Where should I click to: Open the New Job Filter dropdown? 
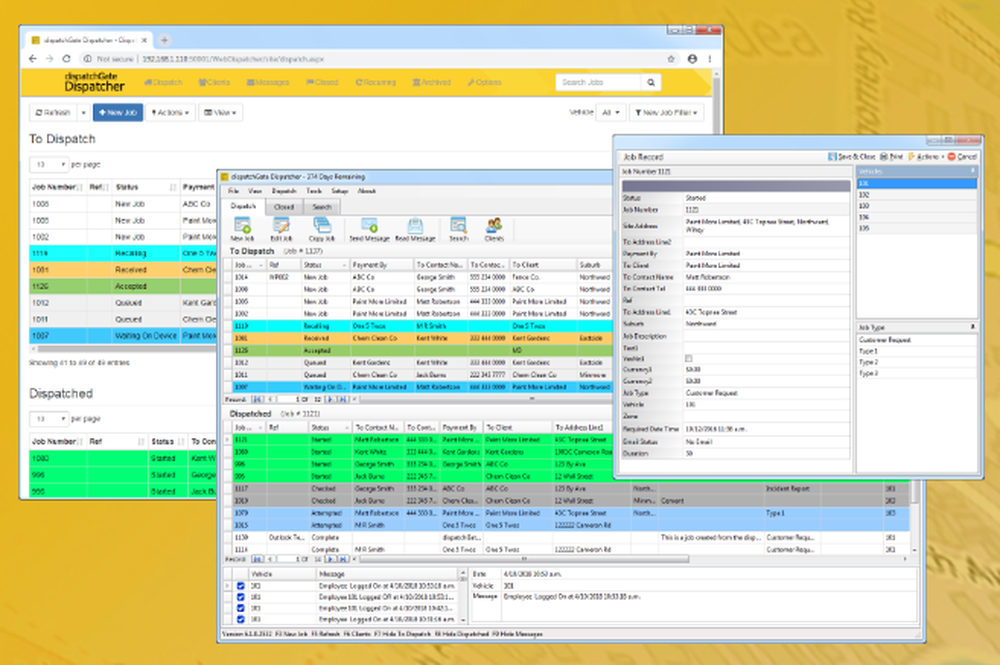(666, 112)
